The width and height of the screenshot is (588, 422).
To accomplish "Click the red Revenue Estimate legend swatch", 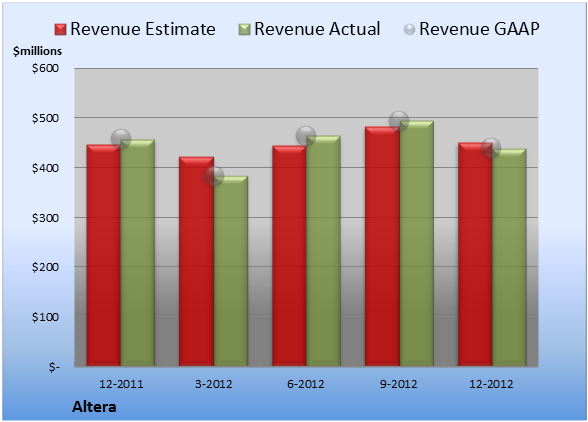I will (60, 30).
